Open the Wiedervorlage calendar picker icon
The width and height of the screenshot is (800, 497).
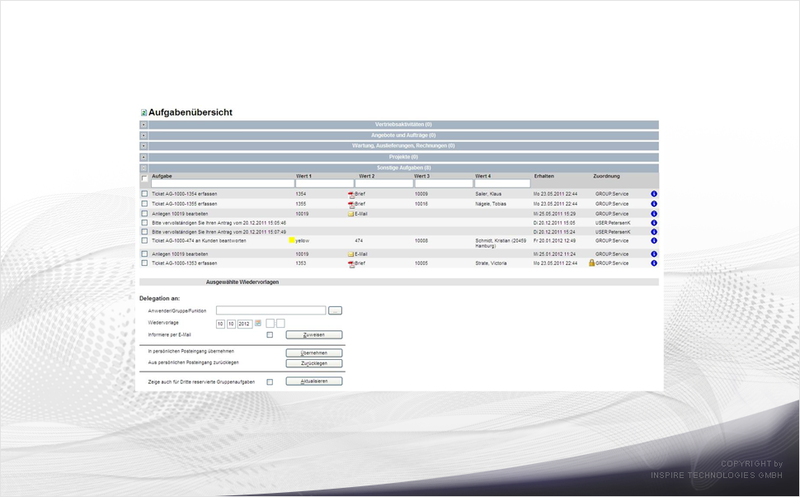(258, 323)
